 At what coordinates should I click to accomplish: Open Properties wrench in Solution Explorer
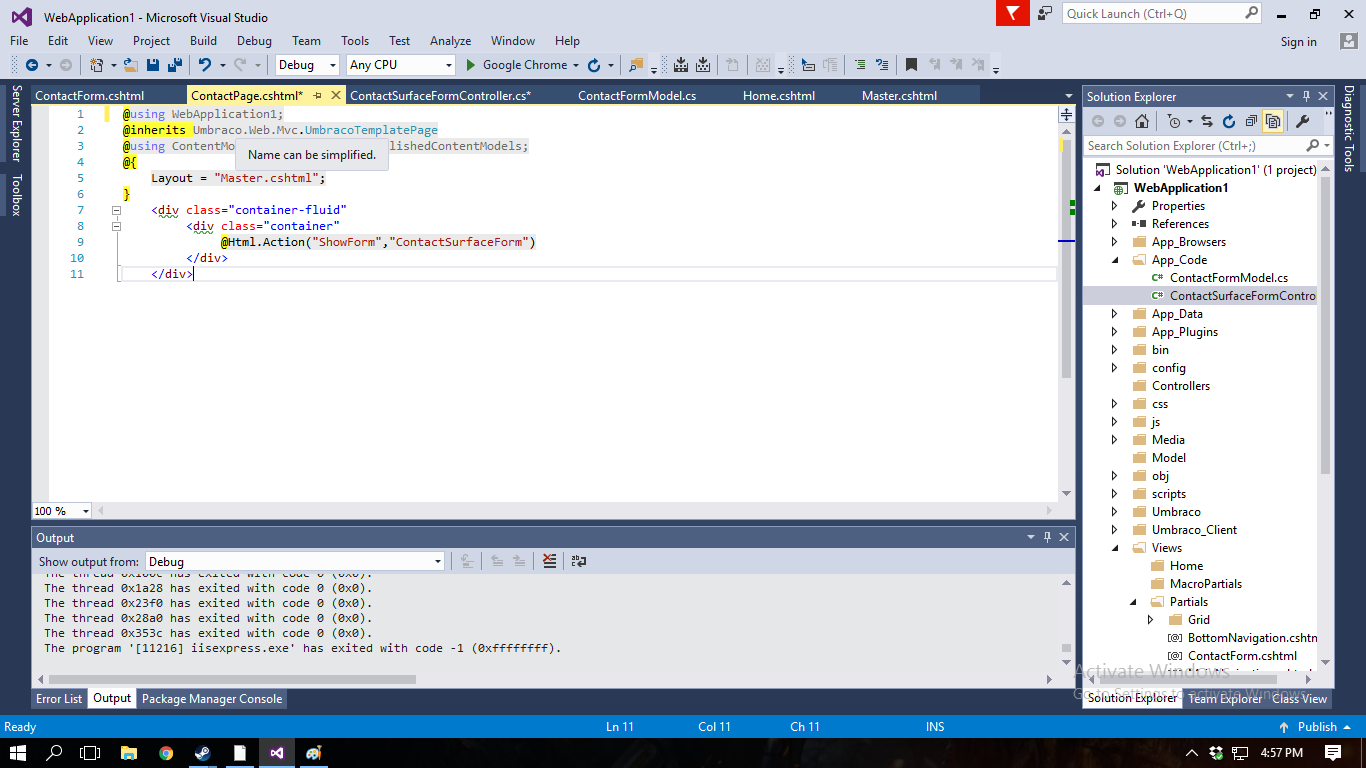[x=1302, y=122]
